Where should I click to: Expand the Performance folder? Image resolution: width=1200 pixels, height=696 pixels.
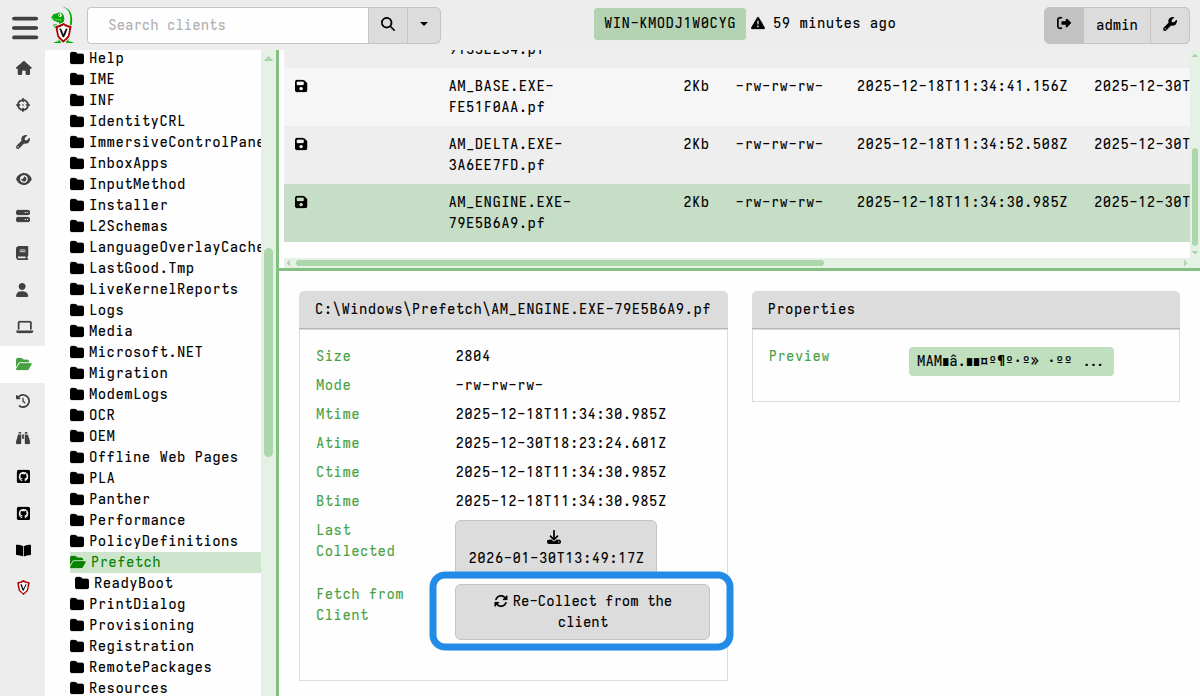click(136, 520)
